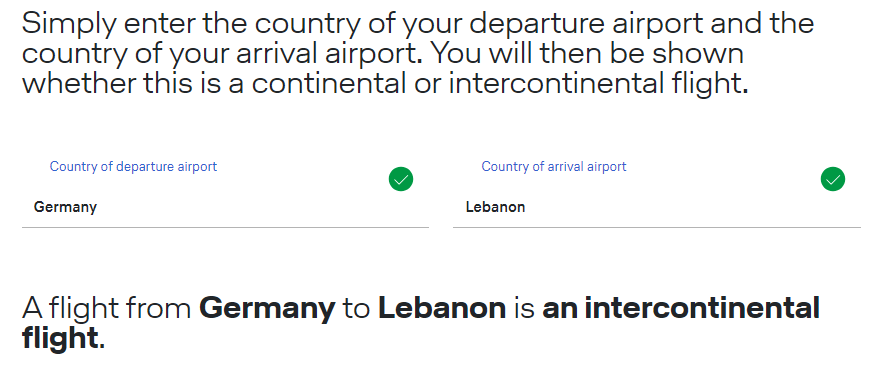Click the green checkmark beside the Lebanon field
882x374 pixels.
tap(832, 179)
